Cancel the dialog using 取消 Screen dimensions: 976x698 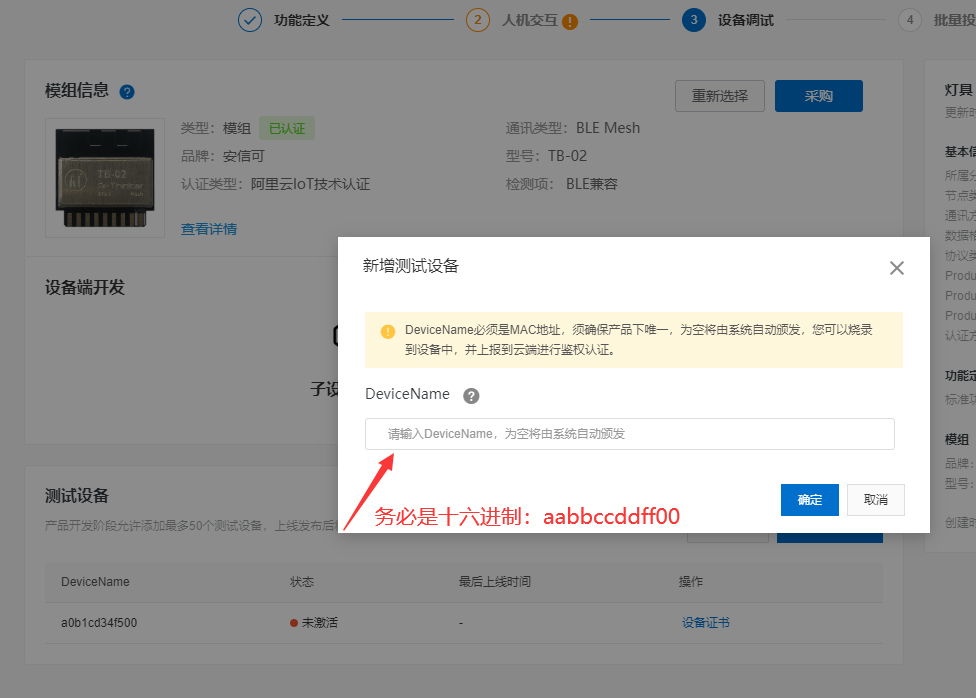[875, 500]
